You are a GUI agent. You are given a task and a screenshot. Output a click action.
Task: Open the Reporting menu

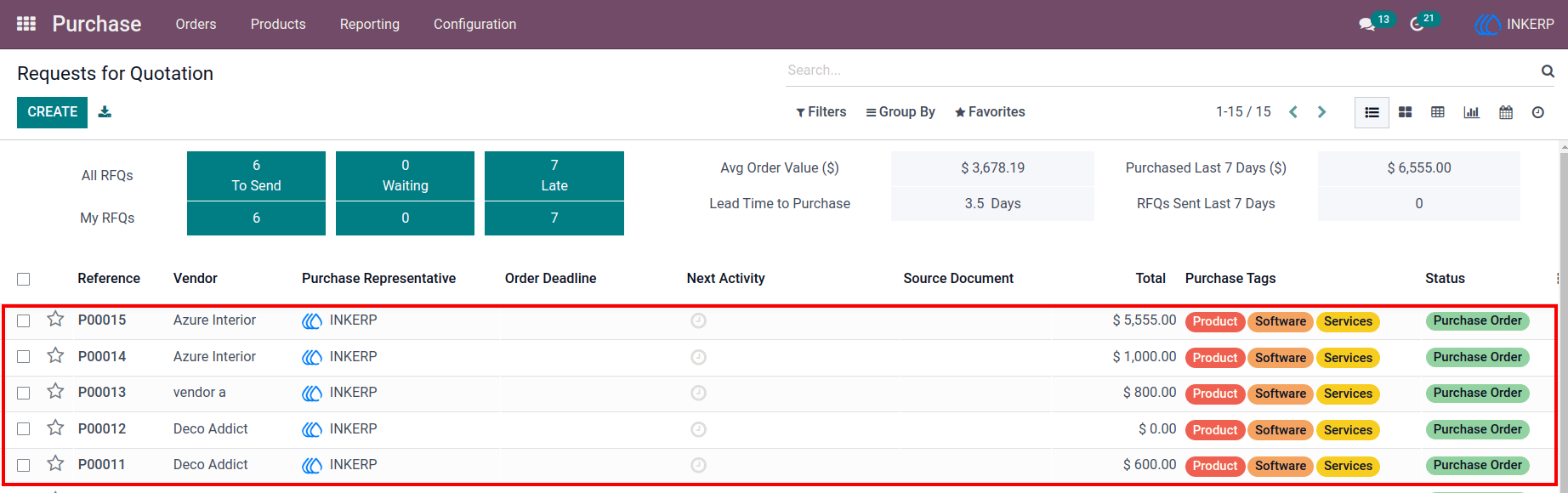(x=370, y=24)
